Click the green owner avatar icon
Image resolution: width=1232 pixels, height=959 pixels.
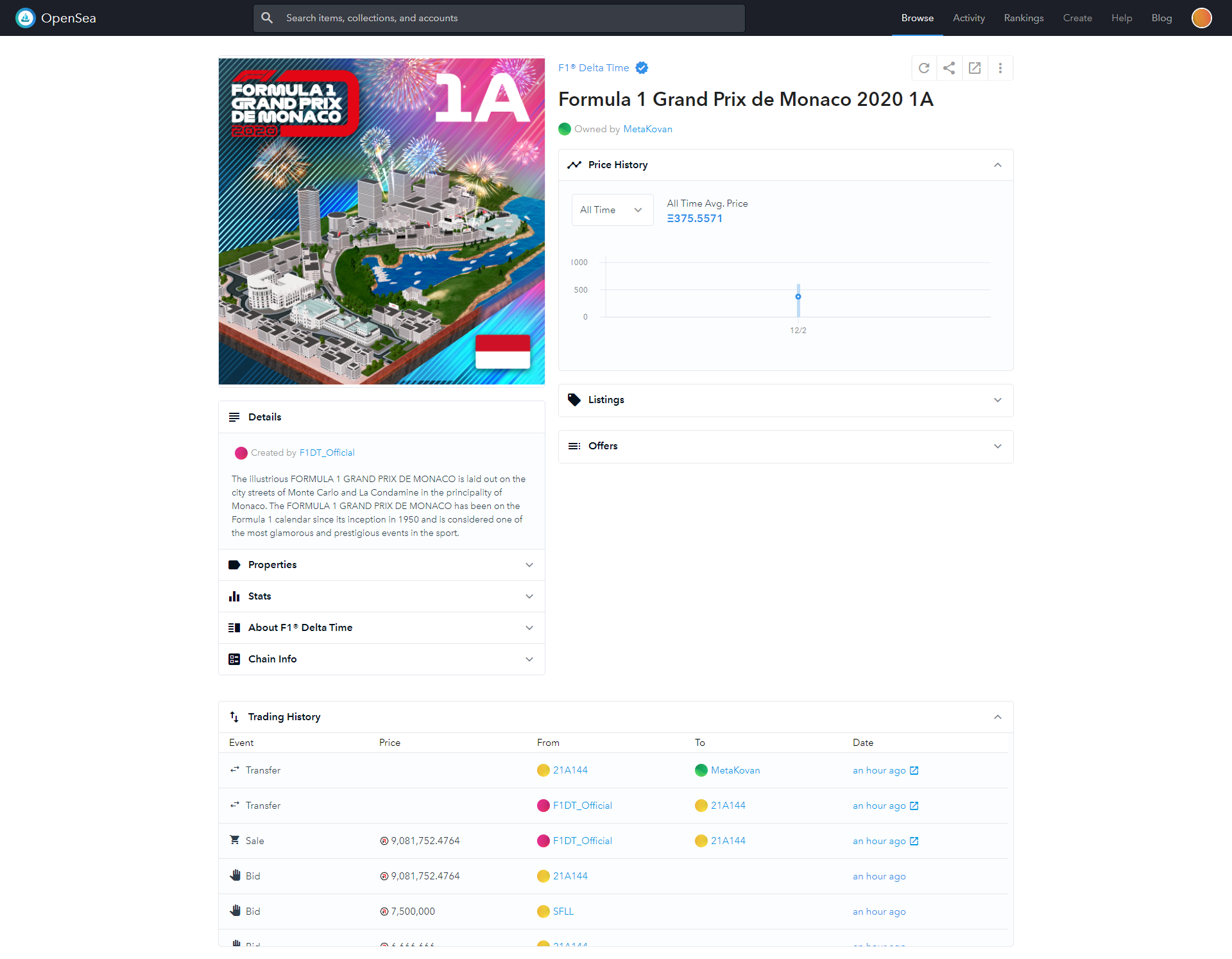pyautogui.click(x=565, y=129)
